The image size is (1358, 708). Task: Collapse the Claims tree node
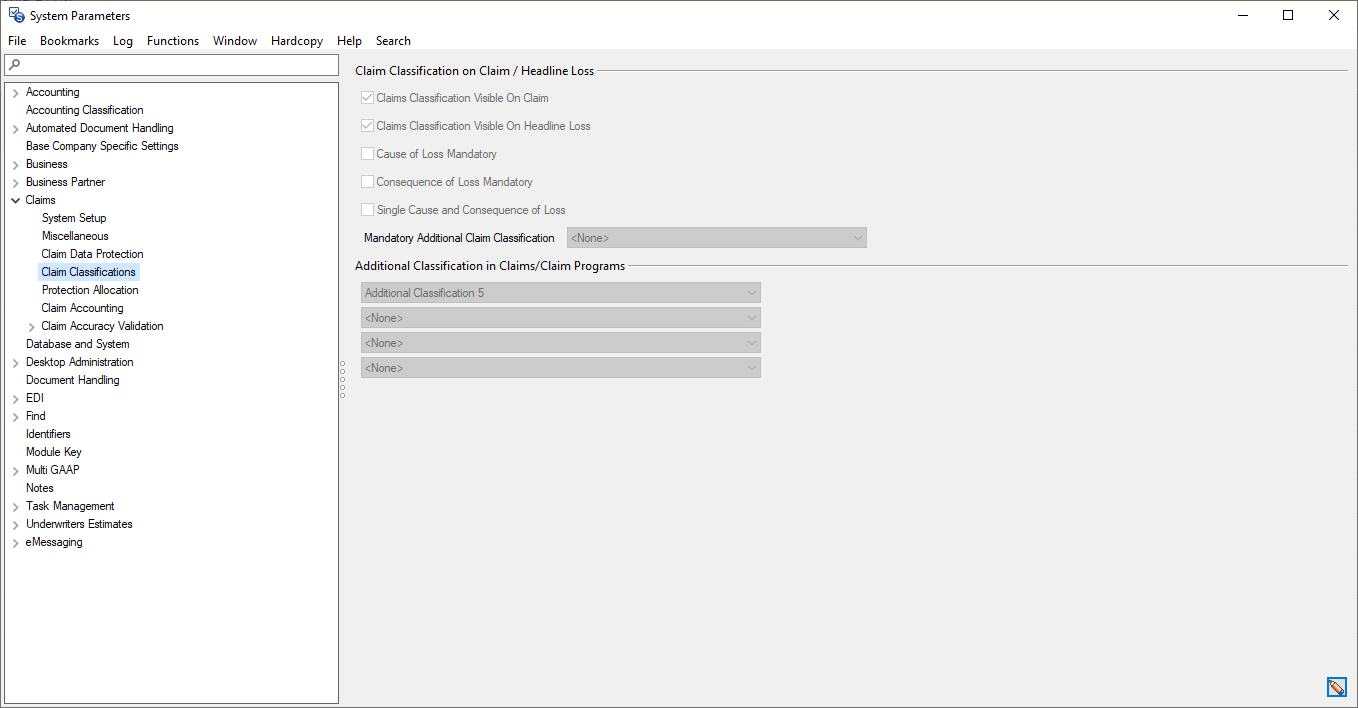tap(15, 200)
